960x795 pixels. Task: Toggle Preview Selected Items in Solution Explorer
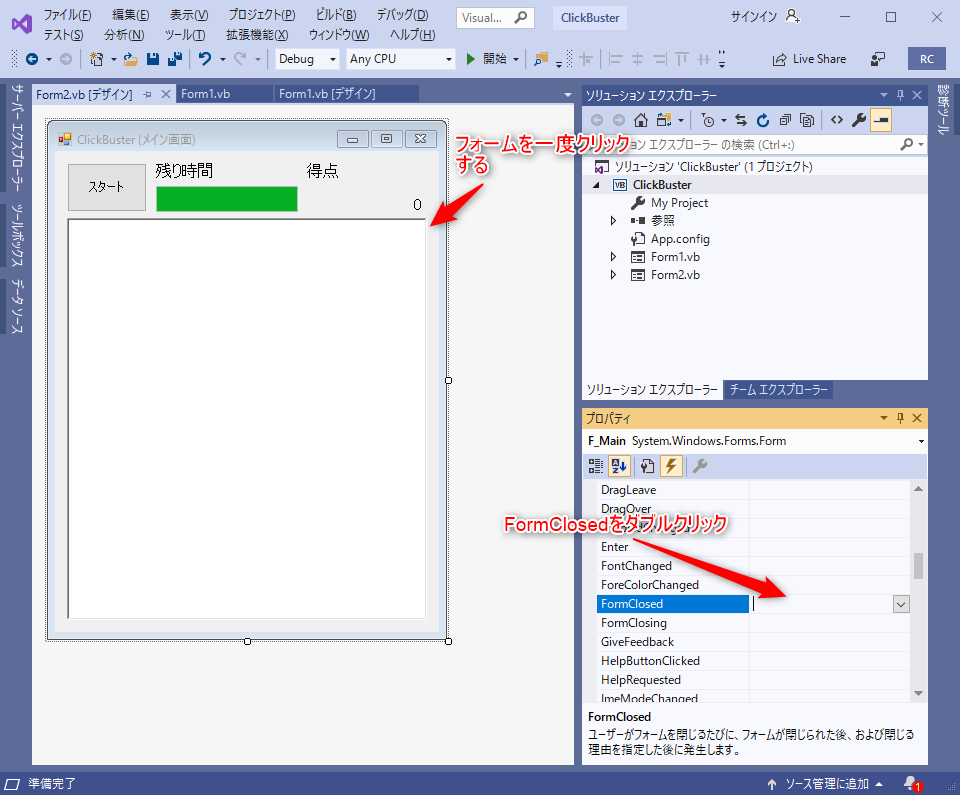click(881, 120)
